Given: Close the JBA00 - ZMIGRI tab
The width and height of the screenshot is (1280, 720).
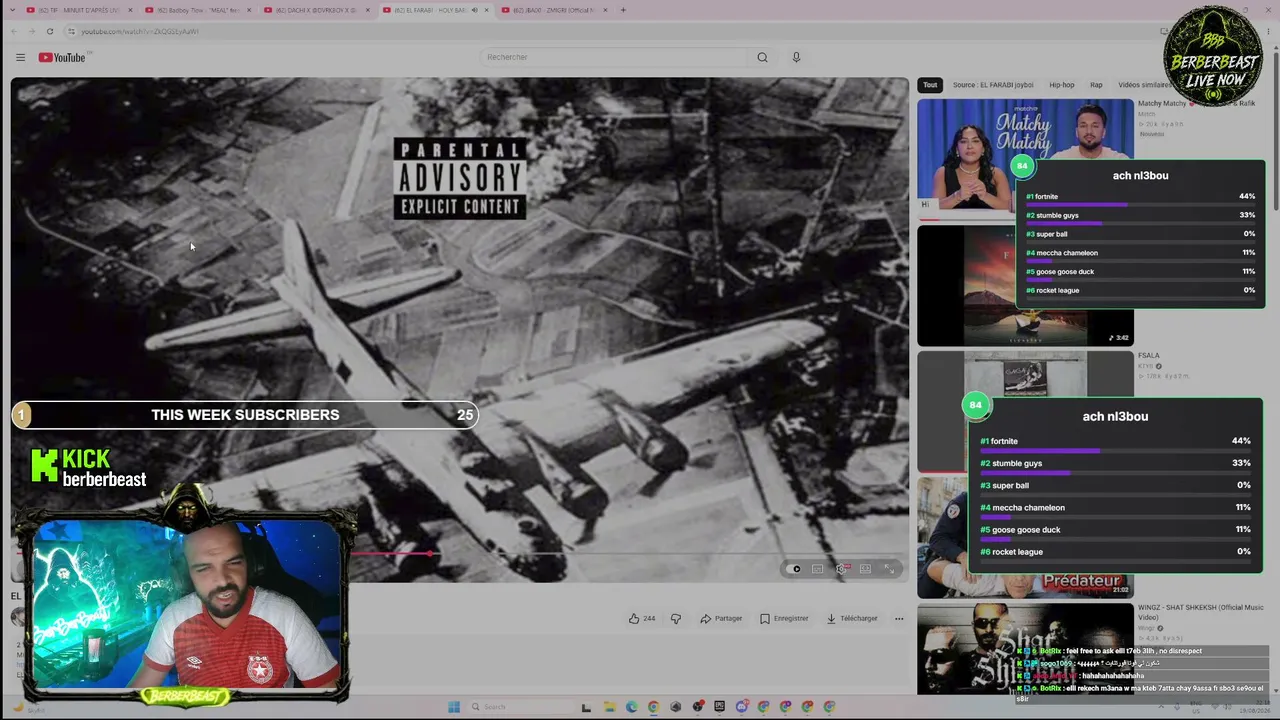Looking at the screenshot, I should 605,10.
